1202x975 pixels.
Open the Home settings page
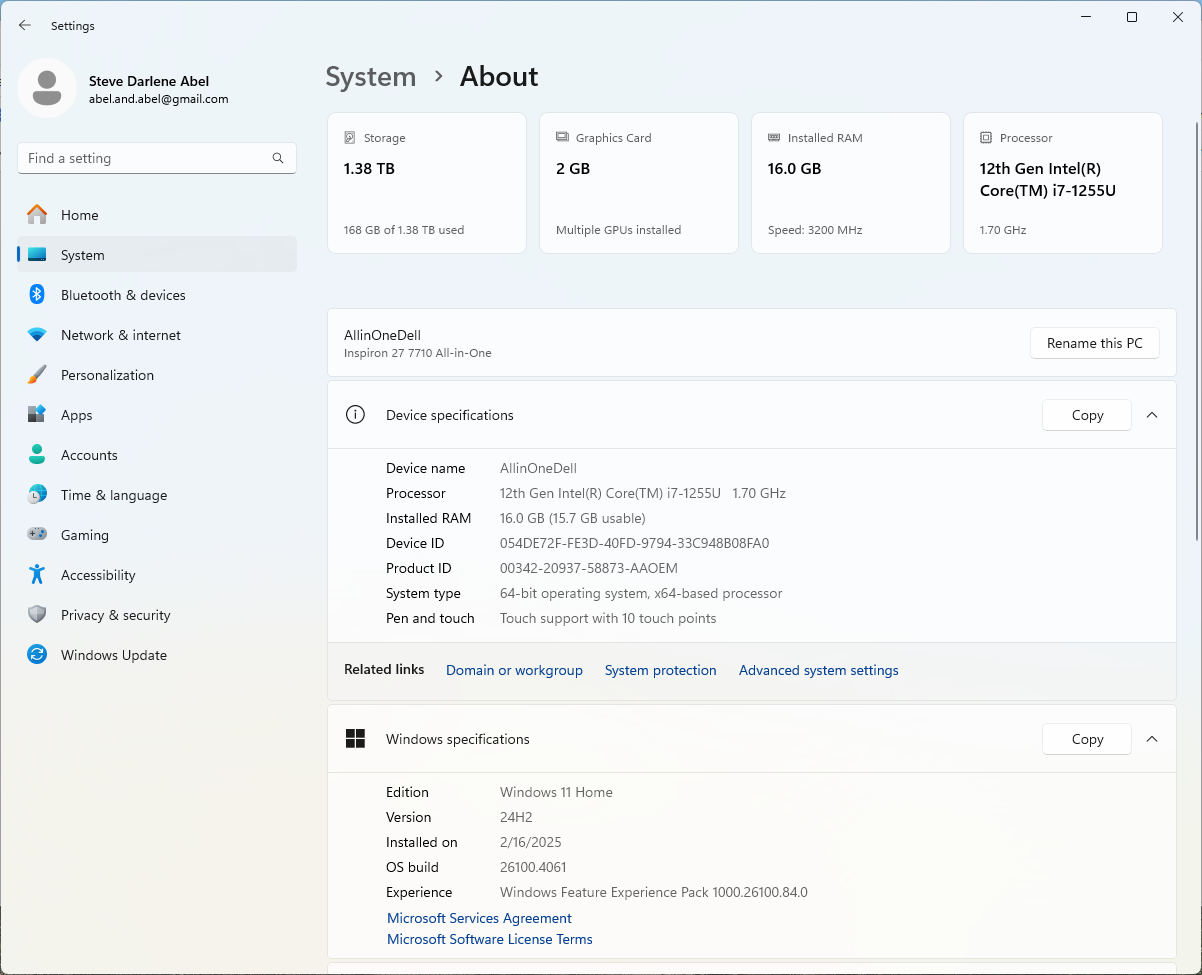point(157,215)
